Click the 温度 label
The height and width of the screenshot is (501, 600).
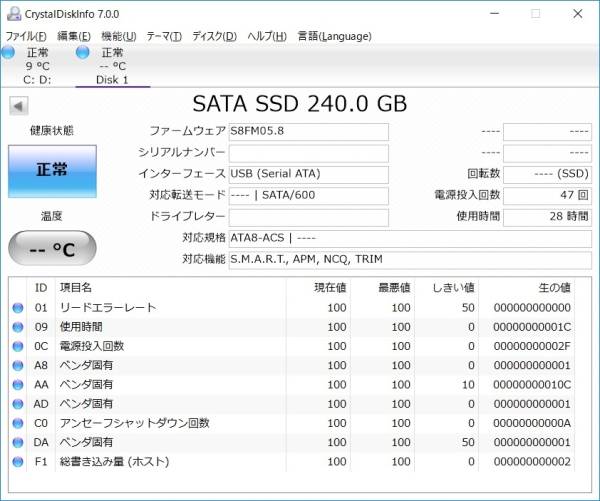pos(52,216)
